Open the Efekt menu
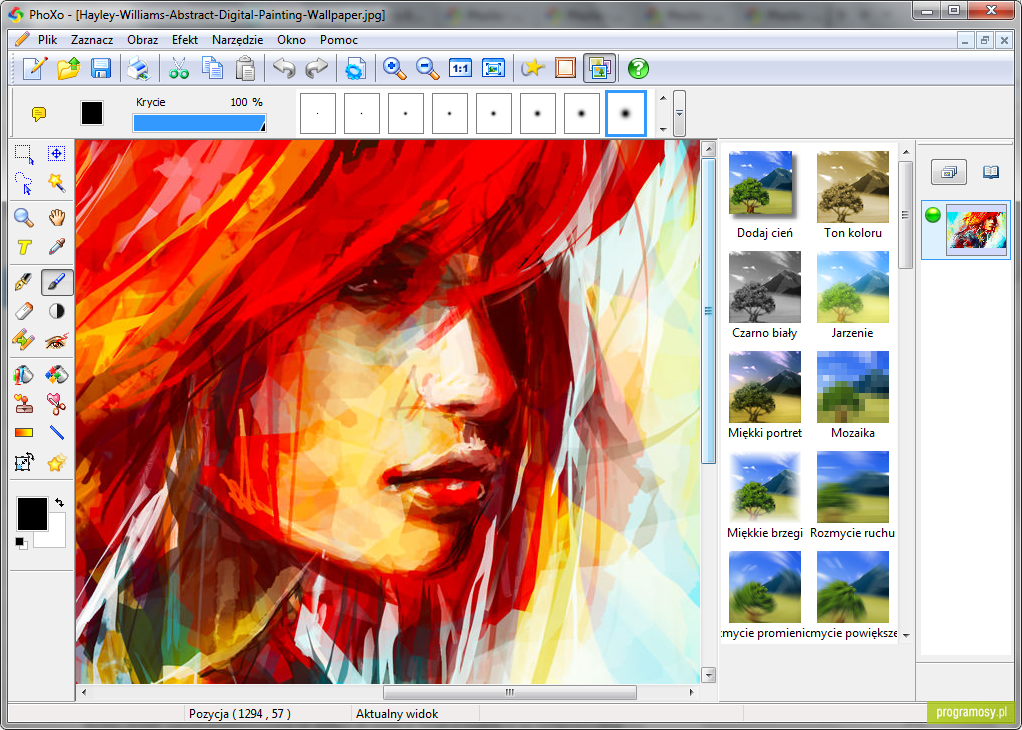1022x730 pixels. click(185, 40)
